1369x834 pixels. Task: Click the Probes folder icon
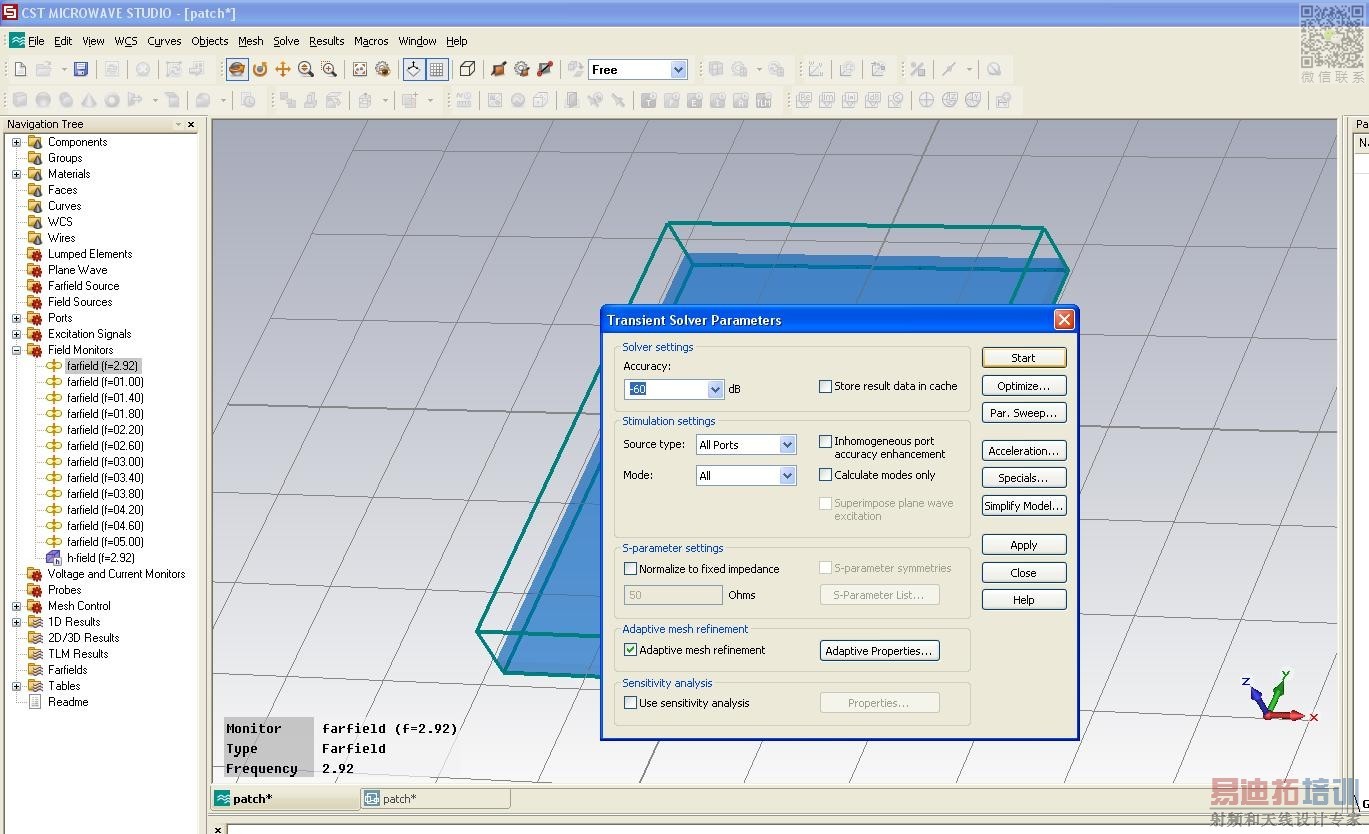[x=35, y=590]
